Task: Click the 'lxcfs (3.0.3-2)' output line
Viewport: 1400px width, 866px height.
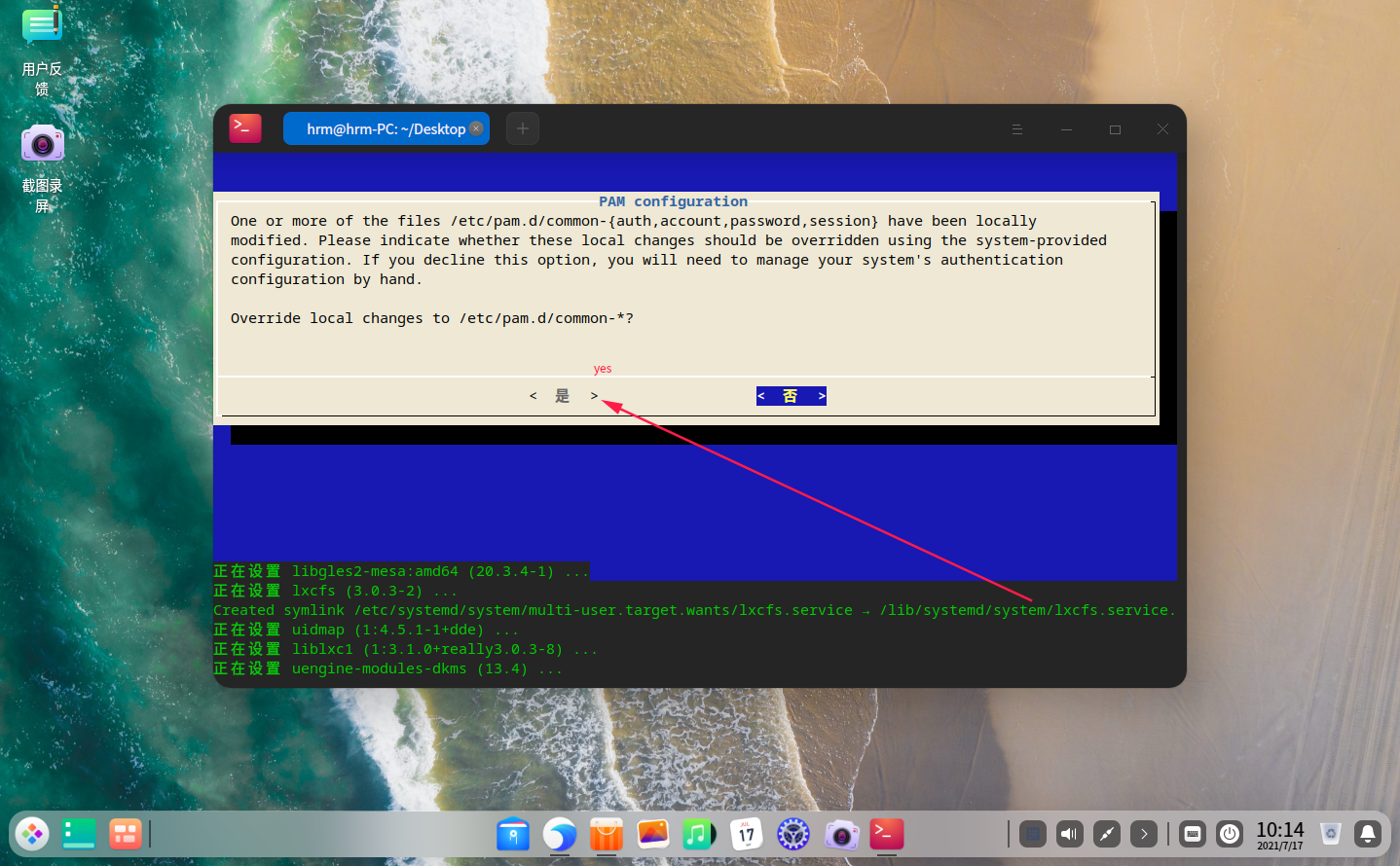Action: (x=335, y=591)
